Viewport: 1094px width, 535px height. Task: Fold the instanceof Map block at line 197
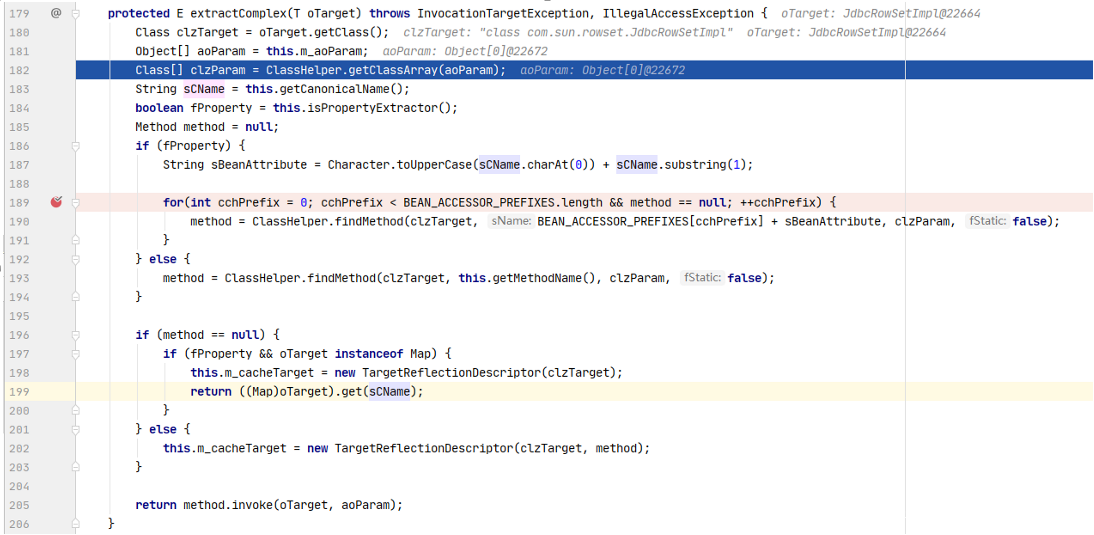(x=75, y=354)
